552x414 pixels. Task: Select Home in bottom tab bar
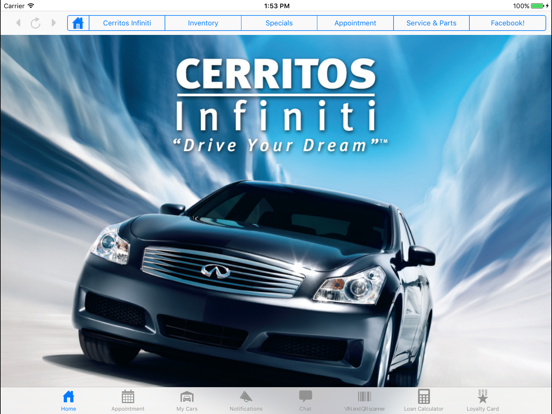click(x=68, y=401)
